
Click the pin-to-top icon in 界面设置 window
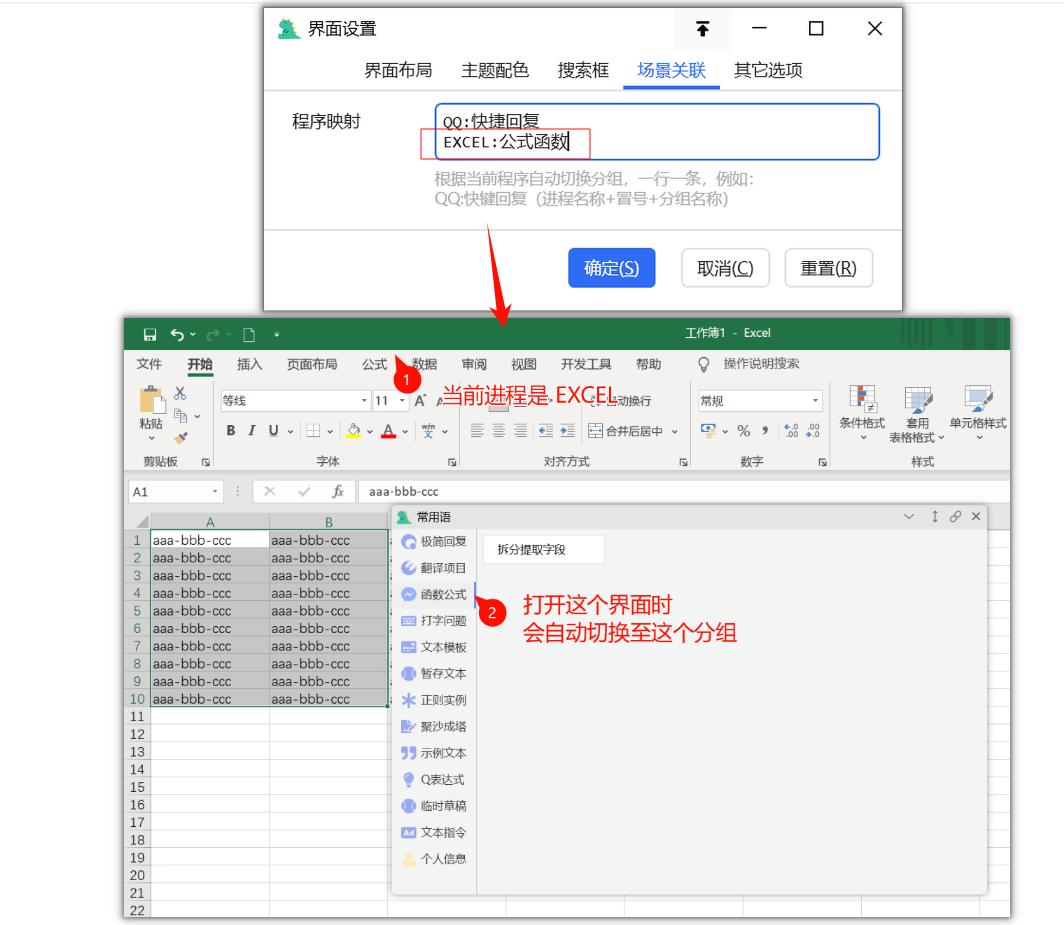click(702, 29)
